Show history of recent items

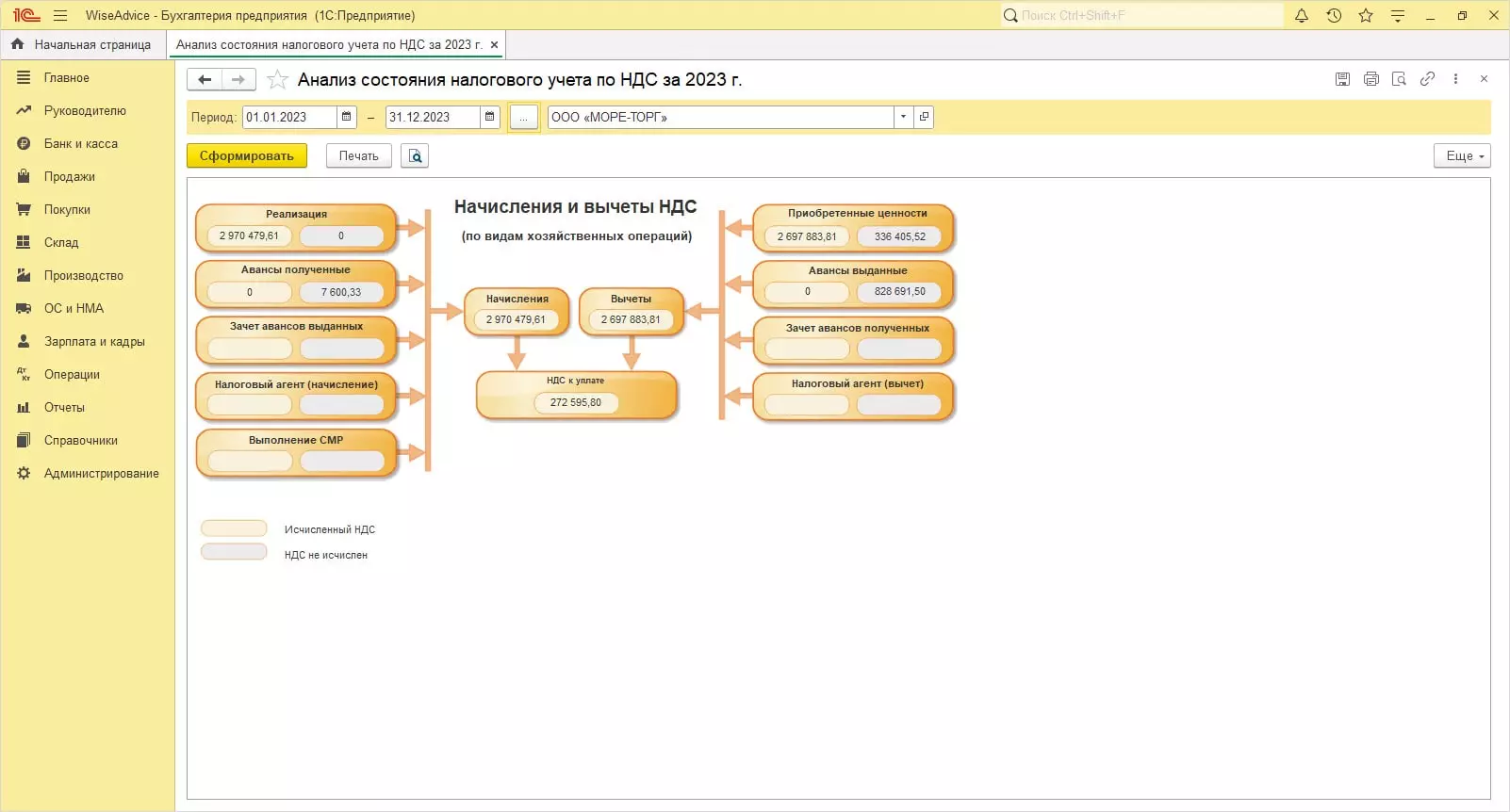1334,15
